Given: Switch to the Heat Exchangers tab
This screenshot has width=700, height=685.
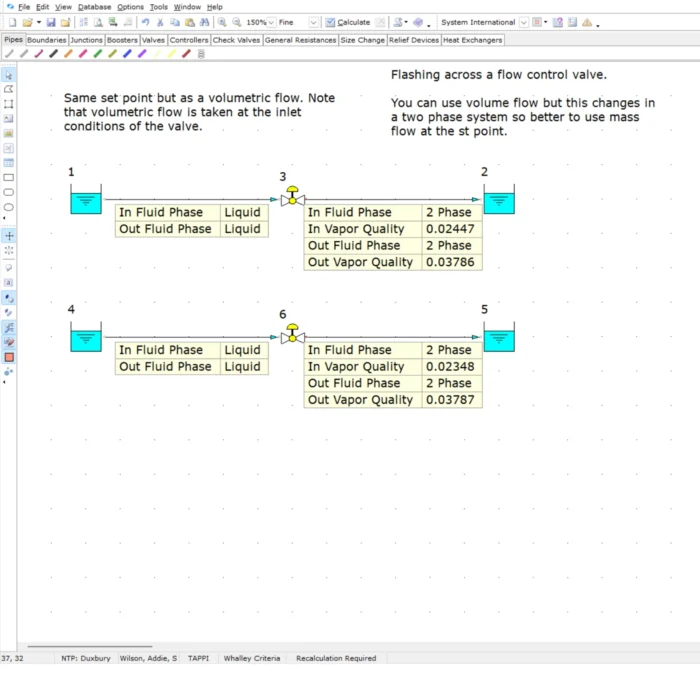Looking at the screenshot, I should tap(473, 40).
